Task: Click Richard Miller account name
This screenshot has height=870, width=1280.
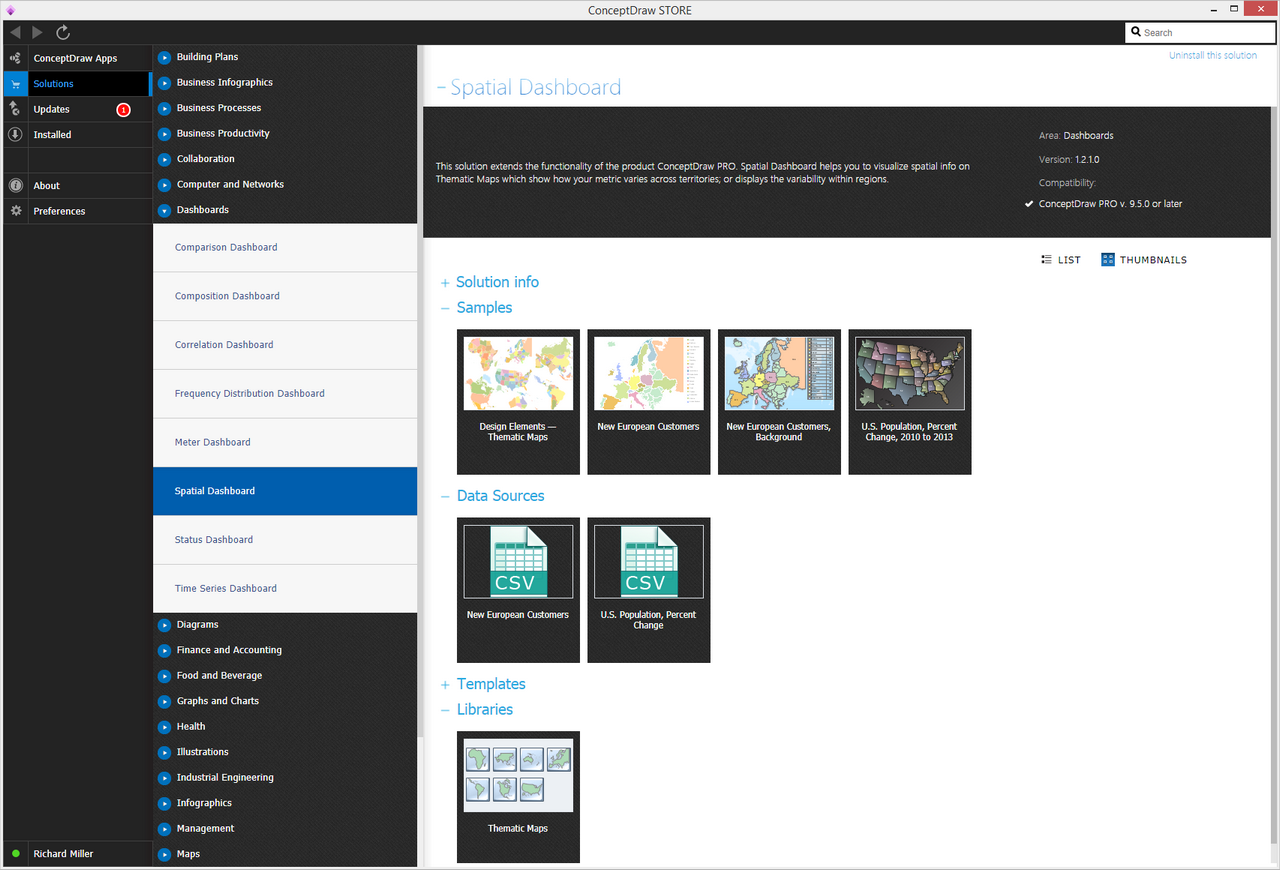Action: pos(64,854)
